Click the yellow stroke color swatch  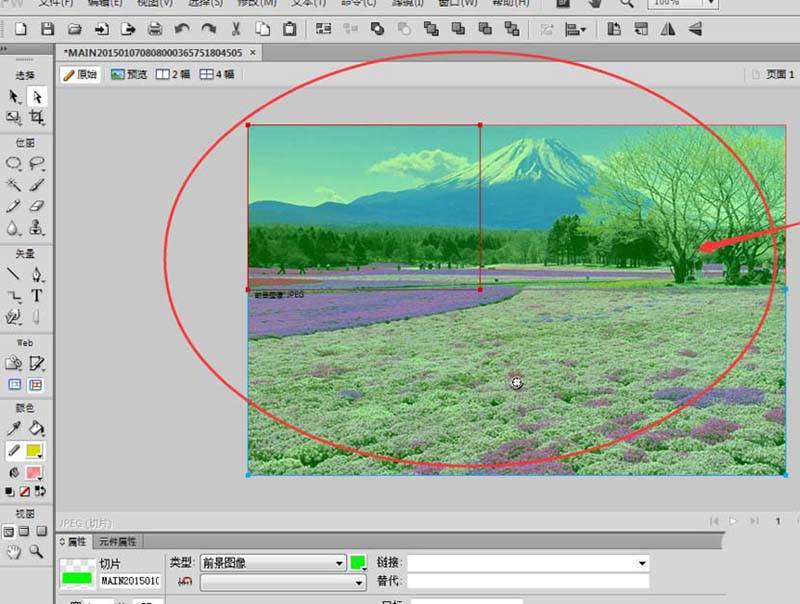tap(35, 451)
